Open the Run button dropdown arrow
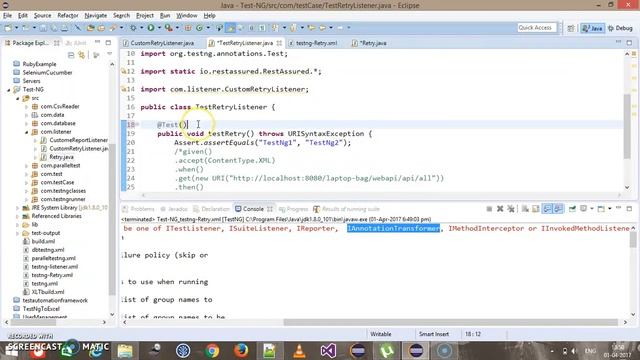The image size is (640, 360). tap(159, 28)
